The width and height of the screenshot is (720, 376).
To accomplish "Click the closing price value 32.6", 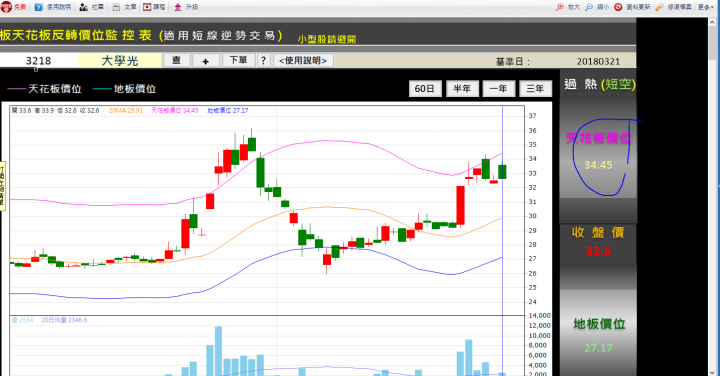I will [598, 251].
